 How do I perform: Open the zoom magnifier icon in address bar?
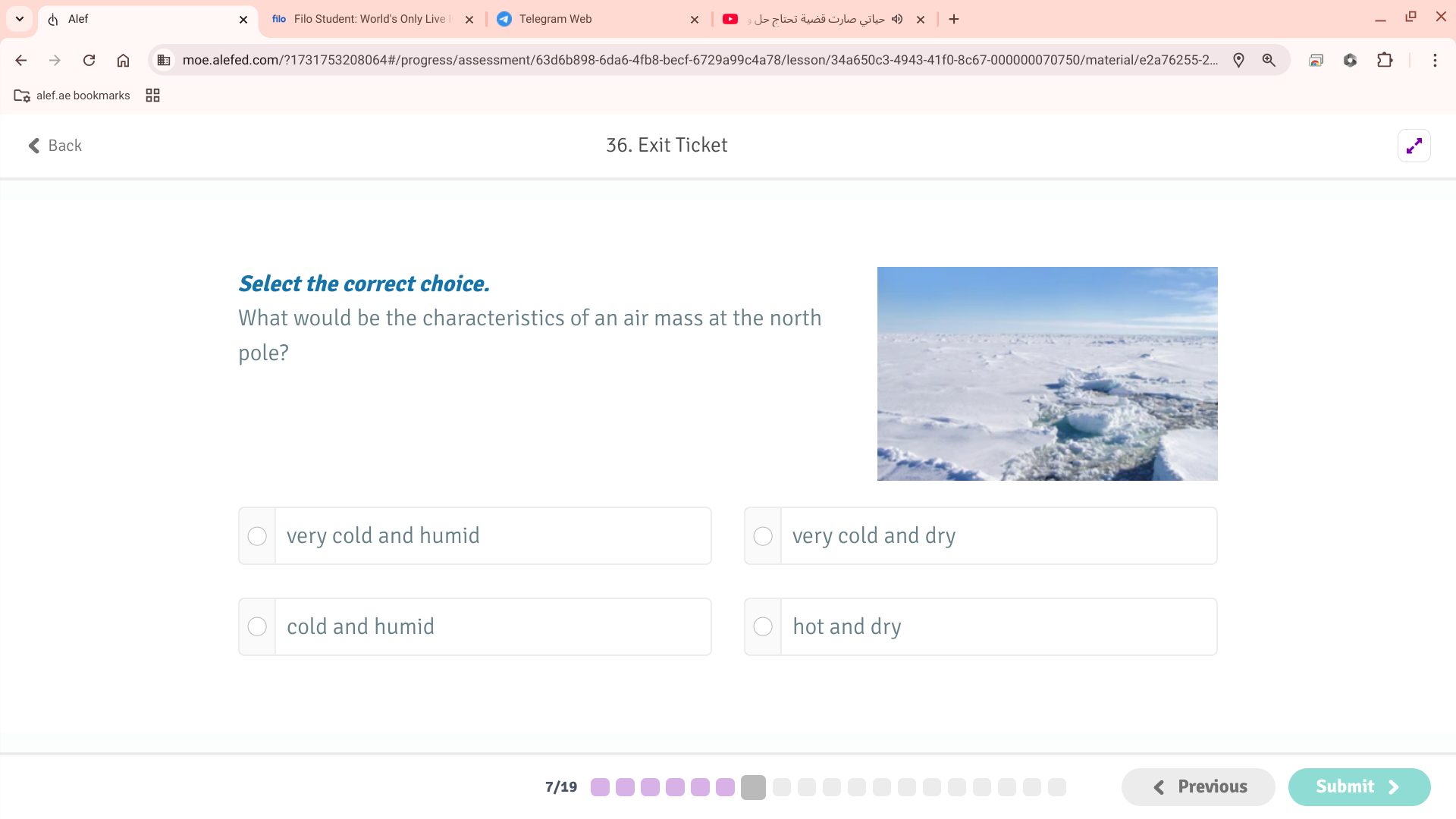coord(1269,60)
